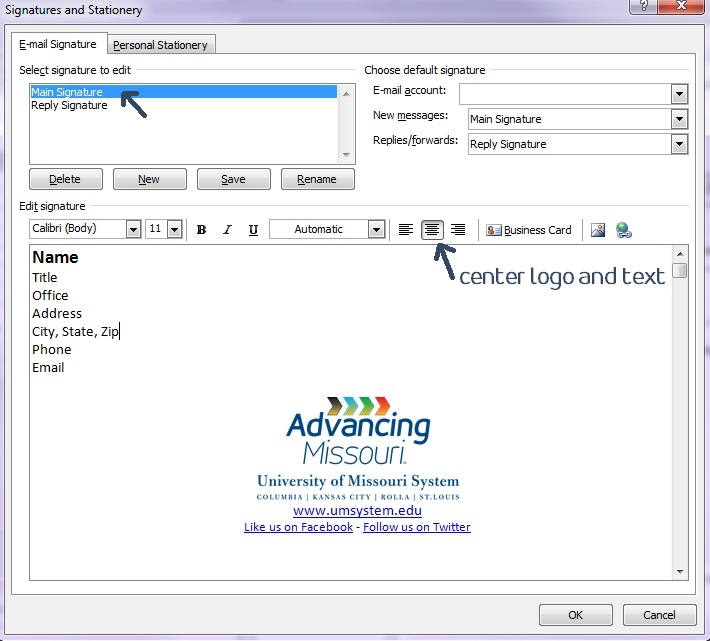Viewport: 710px width, 641px height.
Task: Rename the selected signature
Action: 317,179
